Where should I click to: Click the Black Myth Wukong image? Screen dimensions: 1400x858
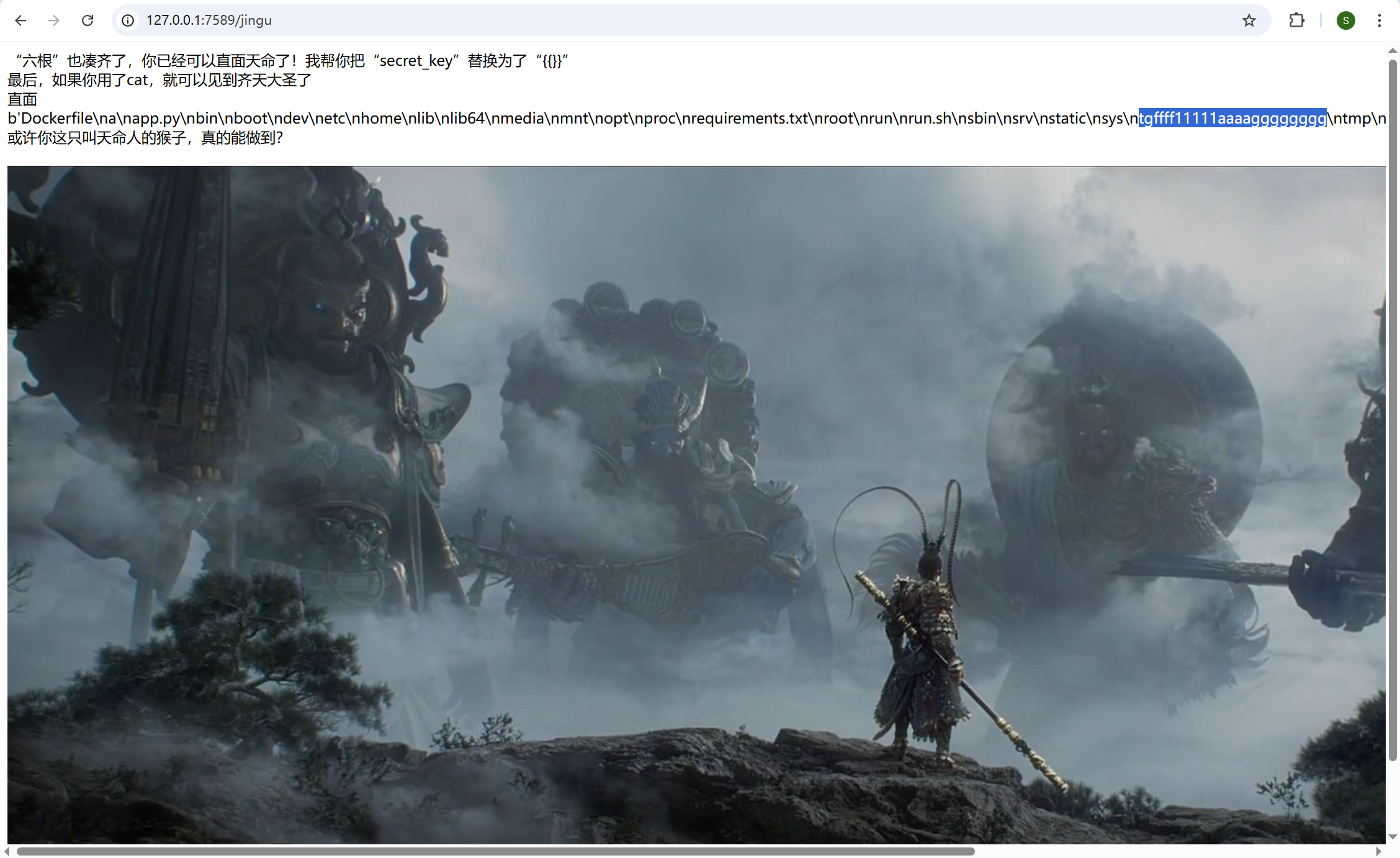tap(696, 505)
